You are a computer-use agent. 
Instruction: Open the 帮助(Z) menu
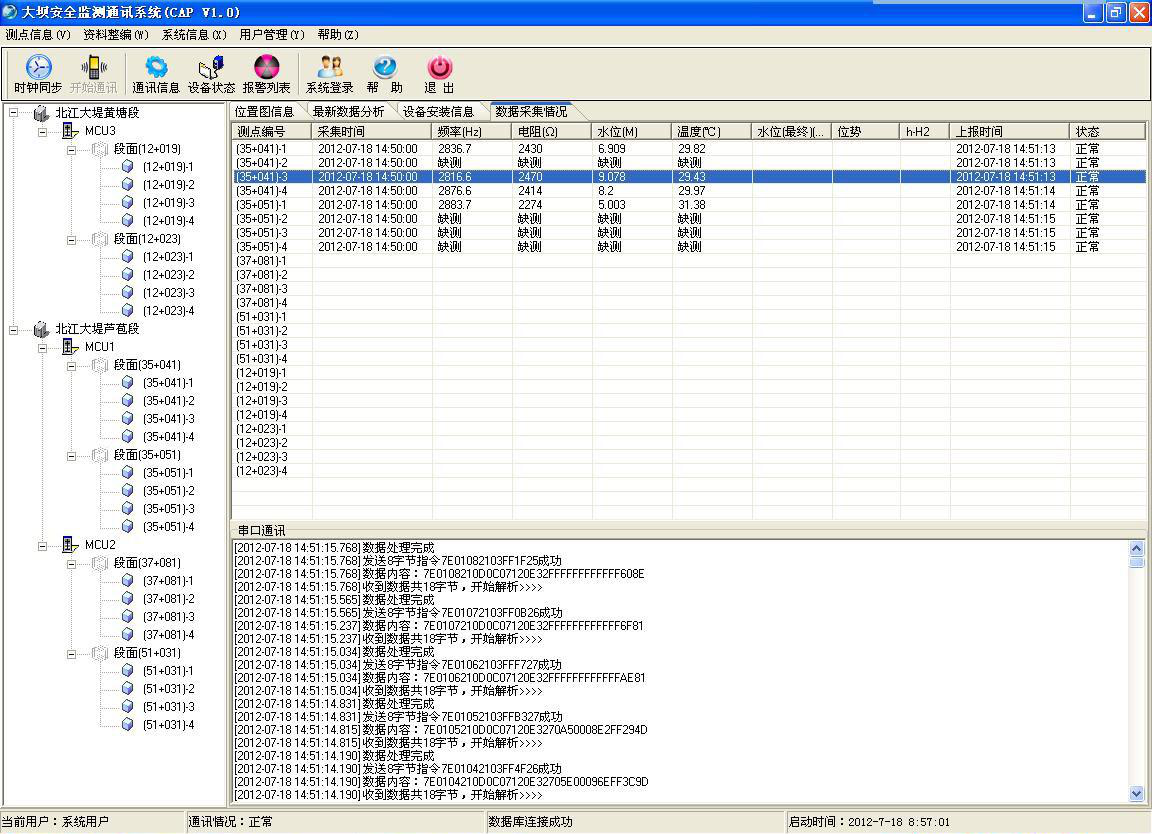tap(338, 35)
